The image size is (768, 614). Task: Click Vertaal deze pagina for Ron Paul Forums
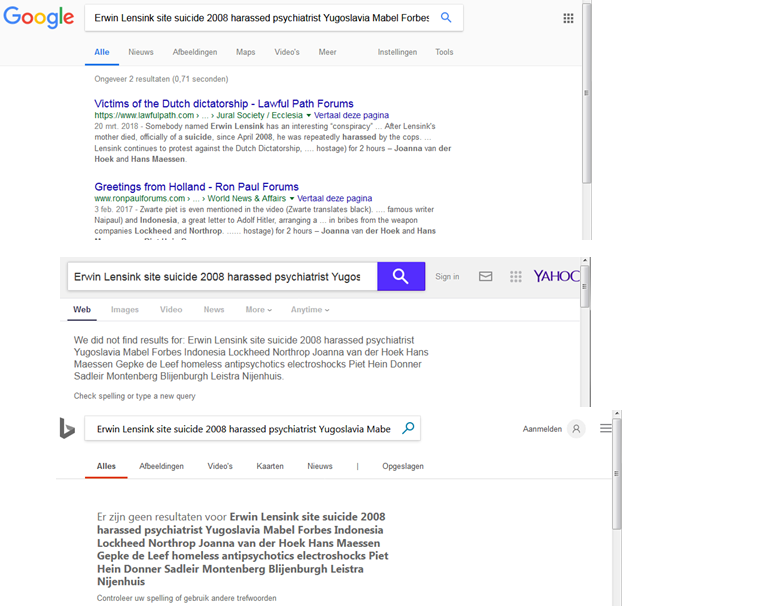pyautogui.click(x=335, y=198)
